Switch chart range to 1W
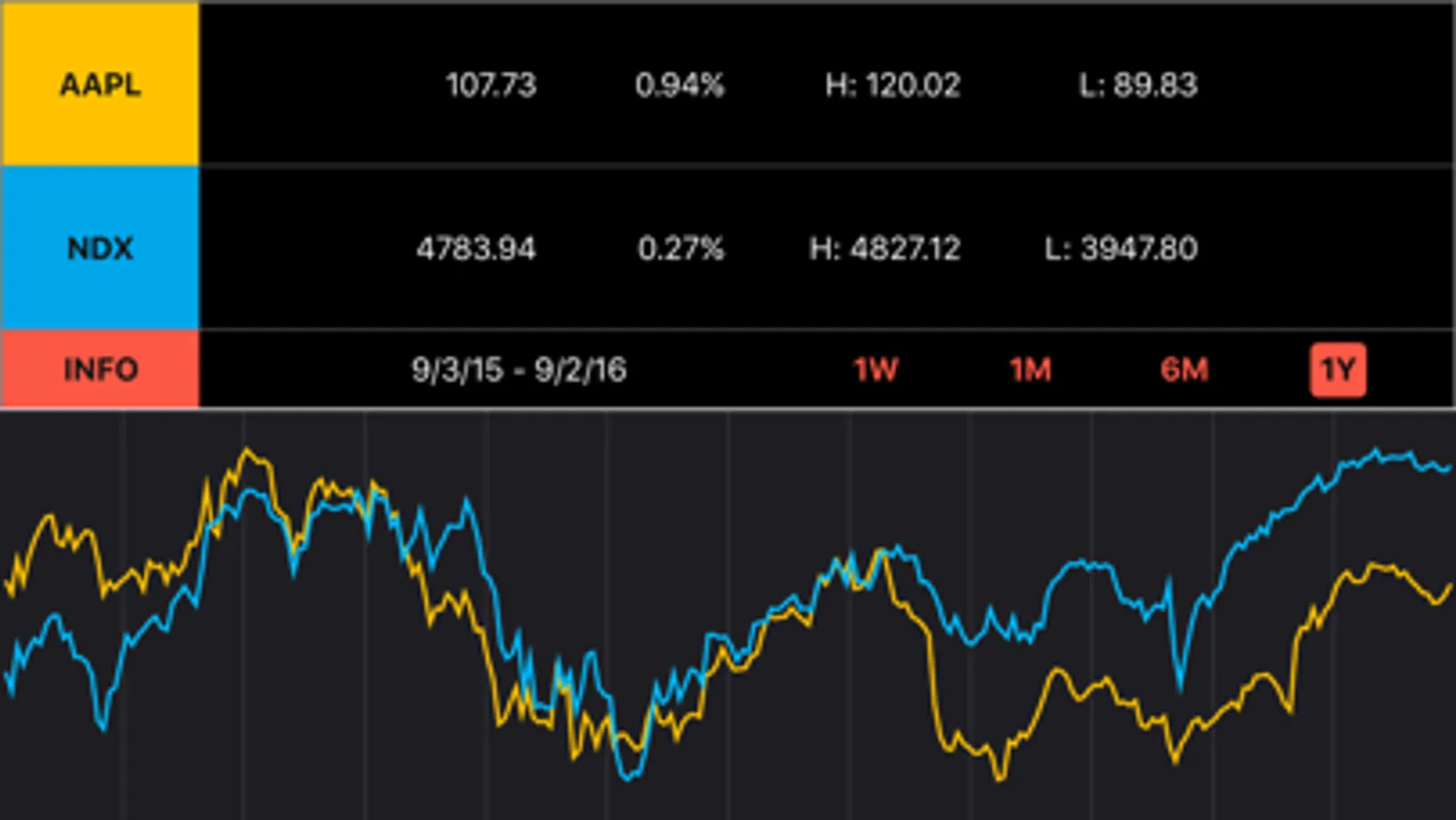This screenshot has height=820, width=1456. coord(876,370)
